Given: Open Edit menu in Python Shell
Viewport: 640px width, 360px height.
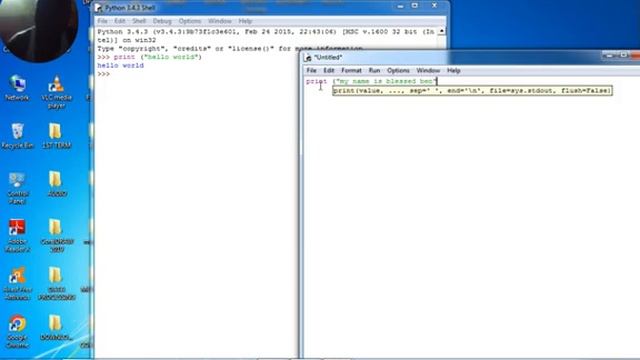Looking at the screenshot, I should 120,21.
